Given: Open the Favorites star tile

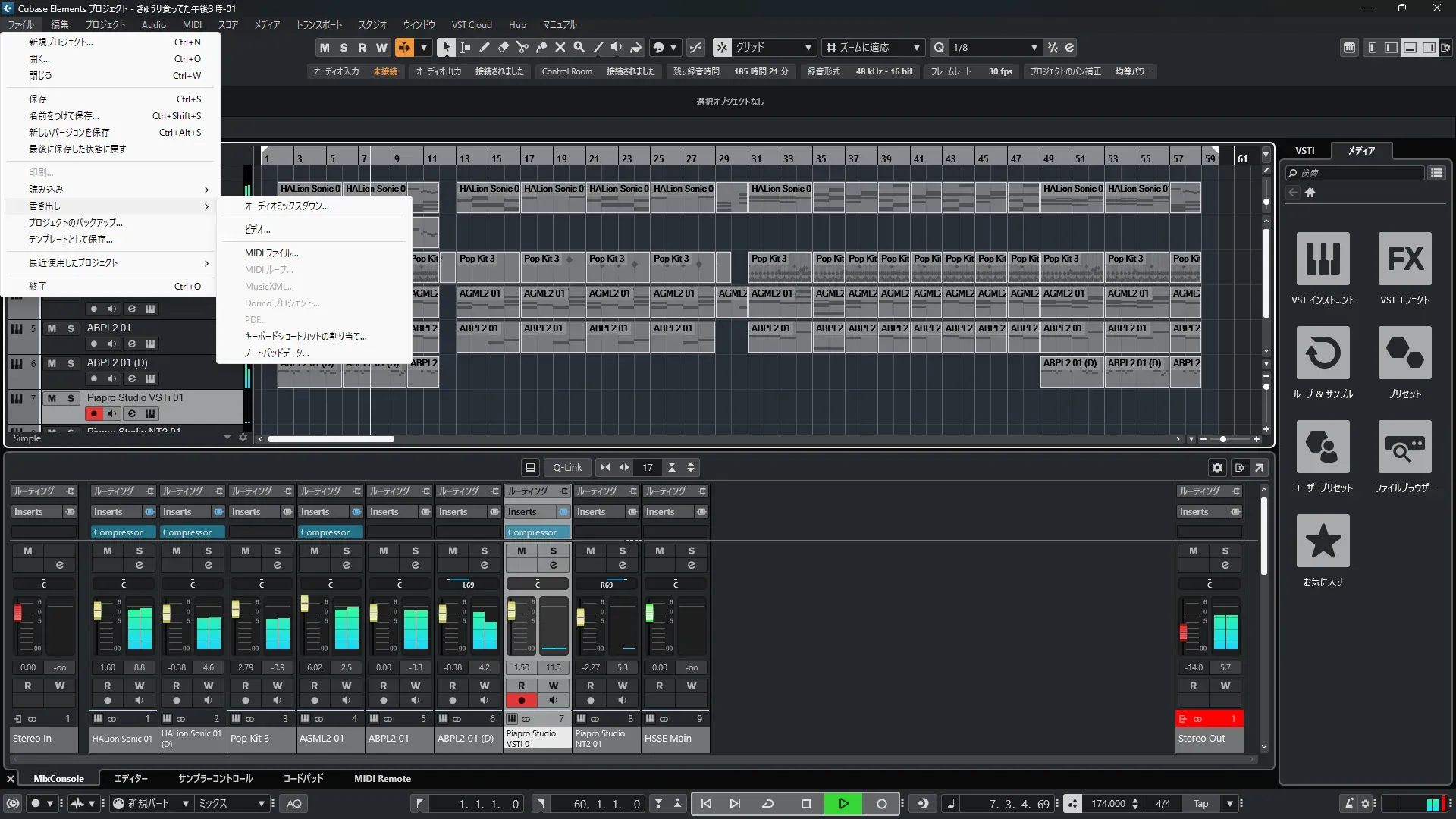Looking at the screenshot, I should [x=1323, y=541].
